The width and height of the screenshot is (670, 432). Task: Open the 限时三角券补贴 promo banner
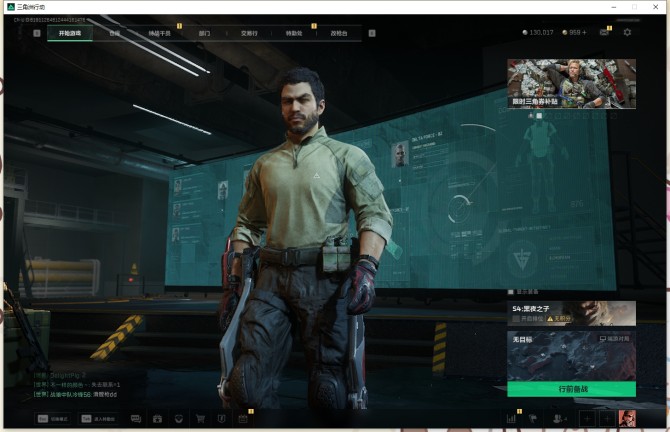tap(571, 83)
